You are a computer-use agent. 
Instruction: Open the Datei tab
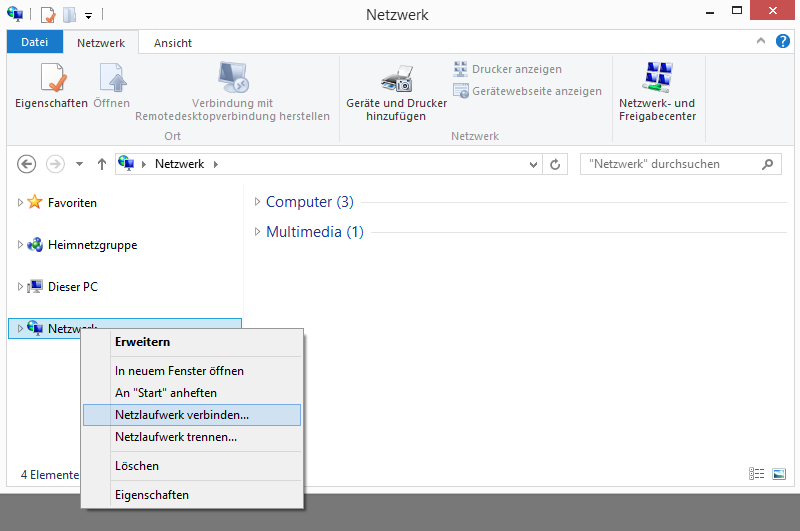click(x=35, y=42)
